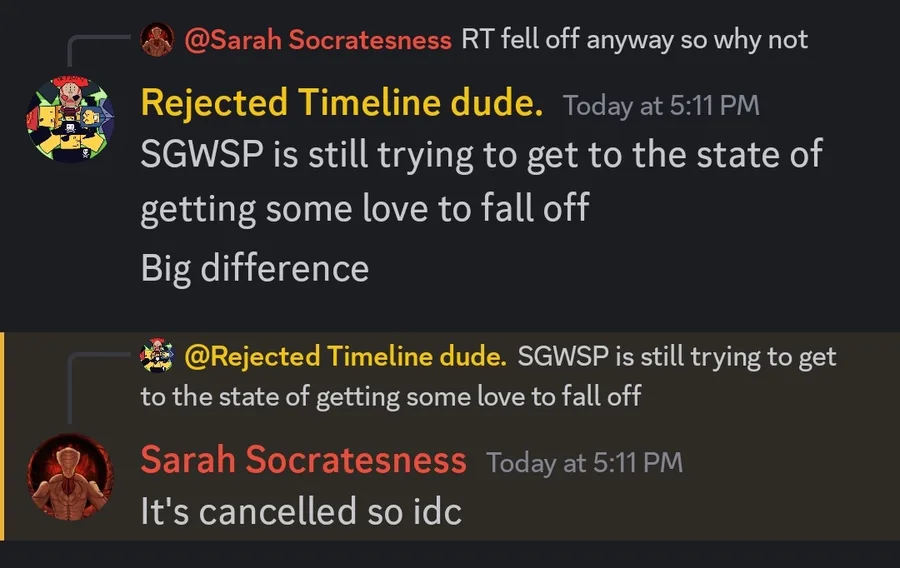This screenshot has width=900, height=568.
Task: Click yellow mention highlight bar on left edge
Action: (3, 435)
